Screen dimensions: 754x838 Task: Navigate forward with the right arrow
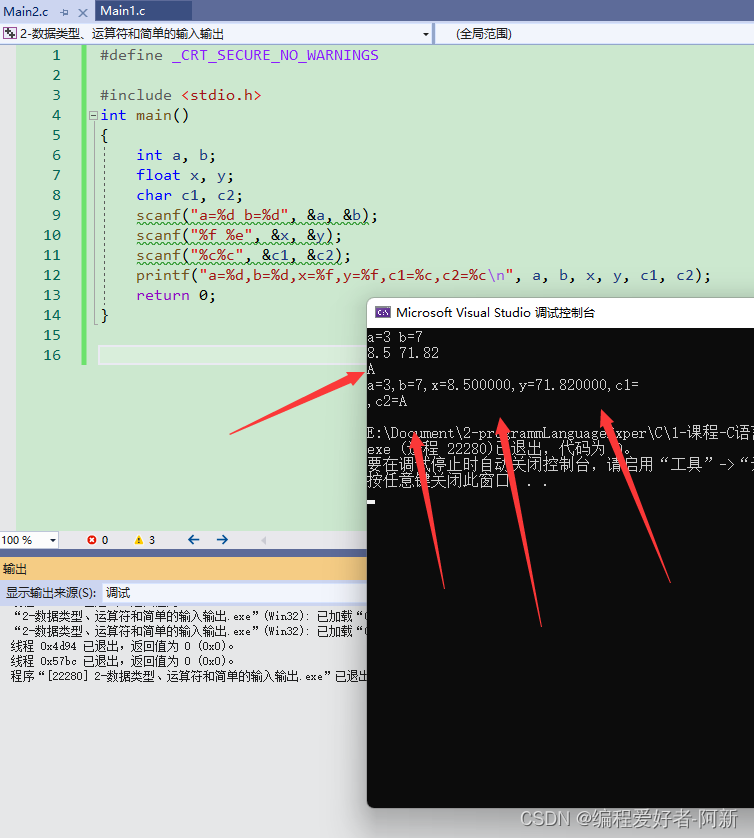coord(222,540)
